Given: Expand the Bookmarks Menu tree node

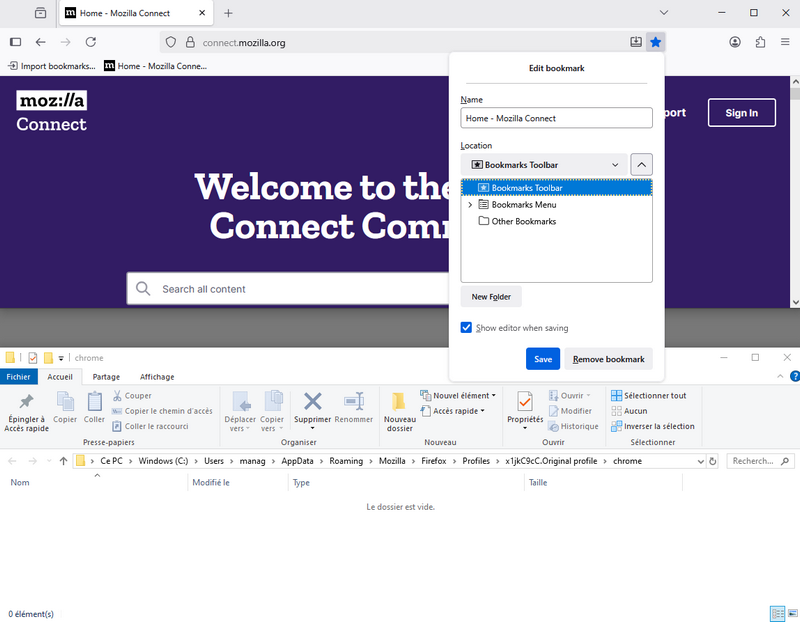Looking at the screenshot, I should (x=470, y=205).
